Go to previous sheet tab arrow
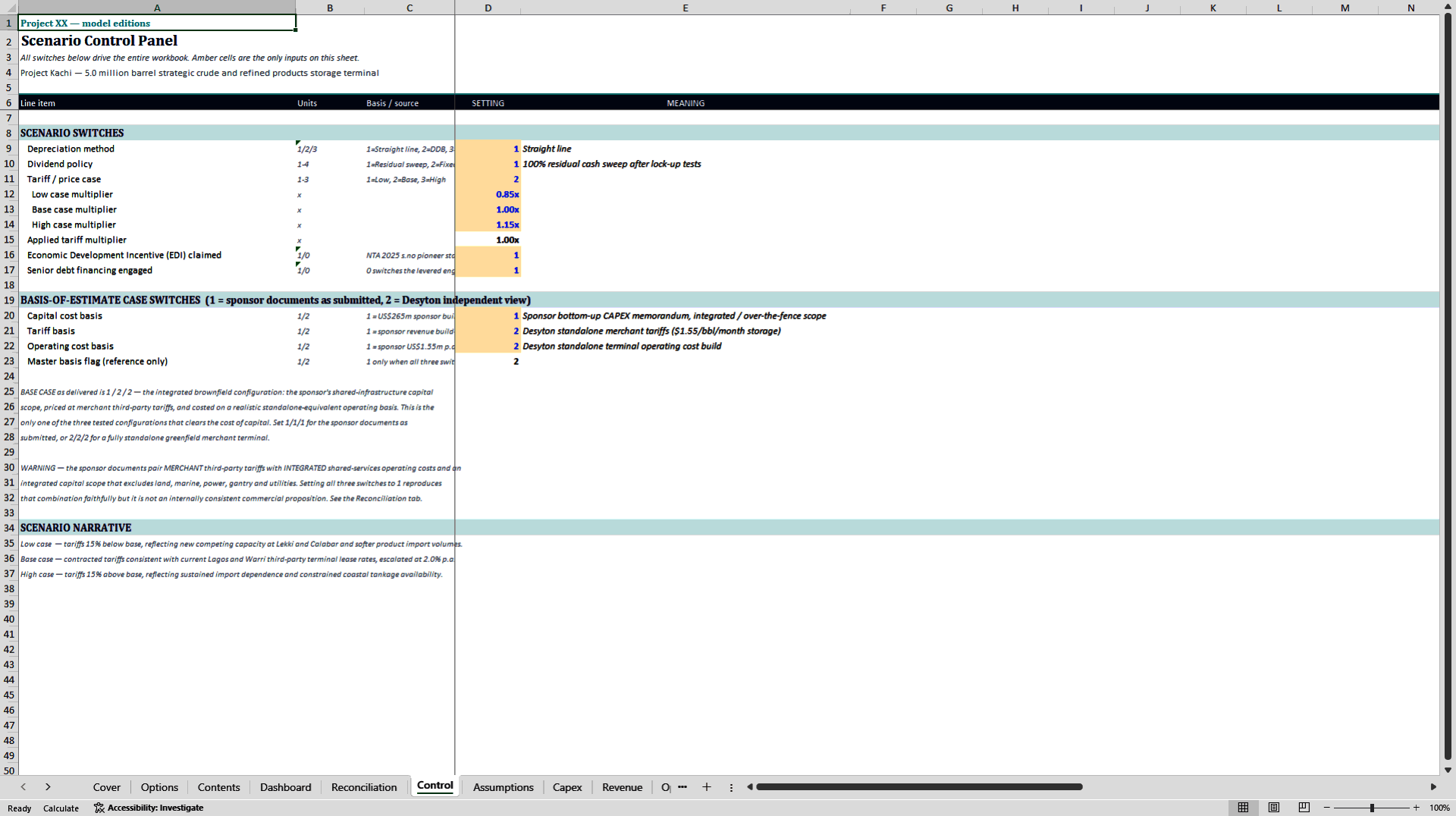Screen dimensions: 1456x816 tap(24, 787)
